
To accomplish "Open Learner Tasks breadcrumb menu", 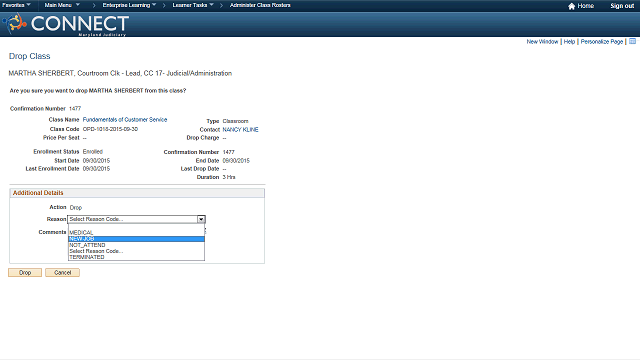I will tap(193, 5).
